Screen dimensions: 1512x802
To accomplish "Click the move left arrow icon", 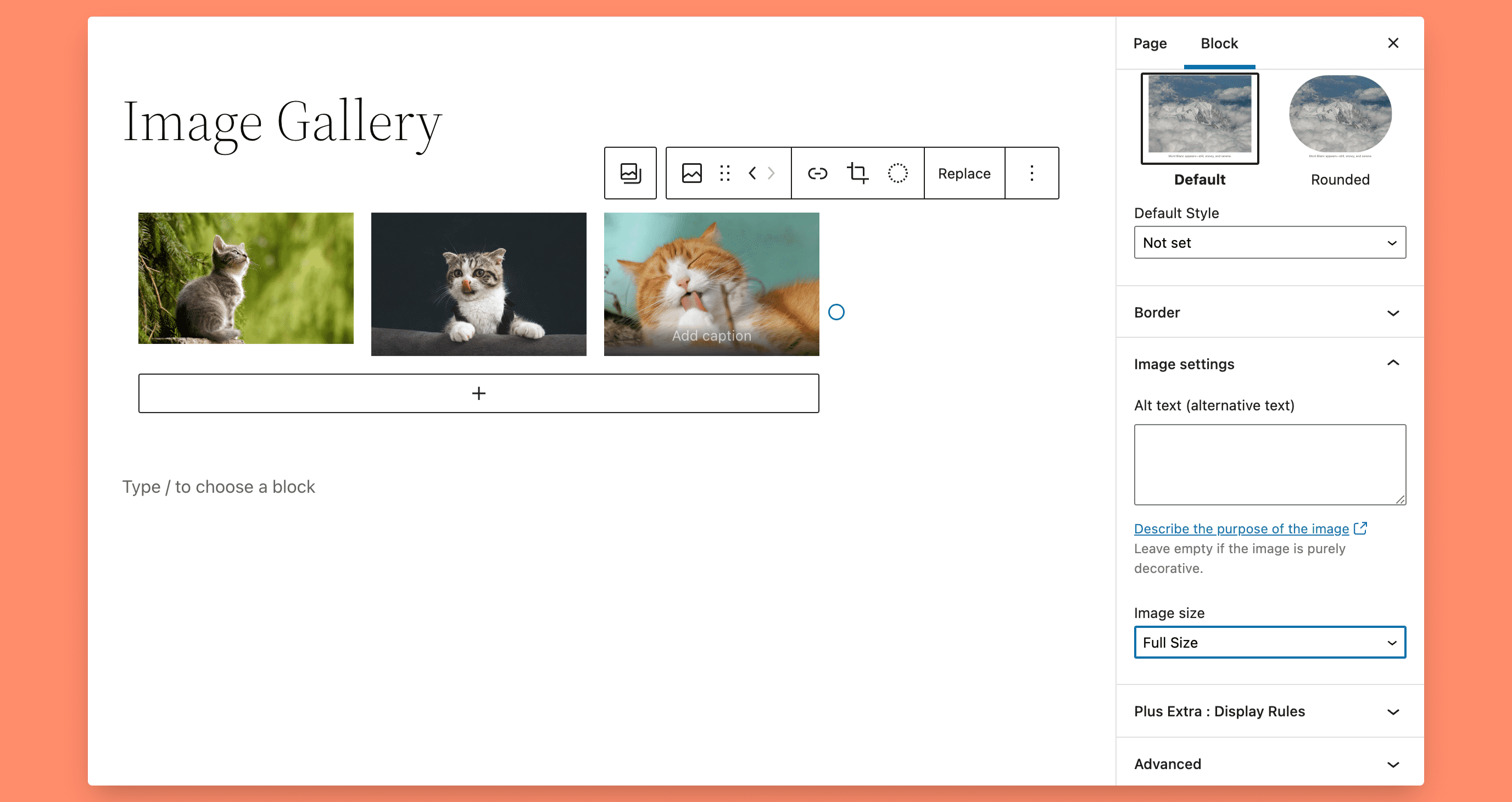I will (x=752, y=172).
